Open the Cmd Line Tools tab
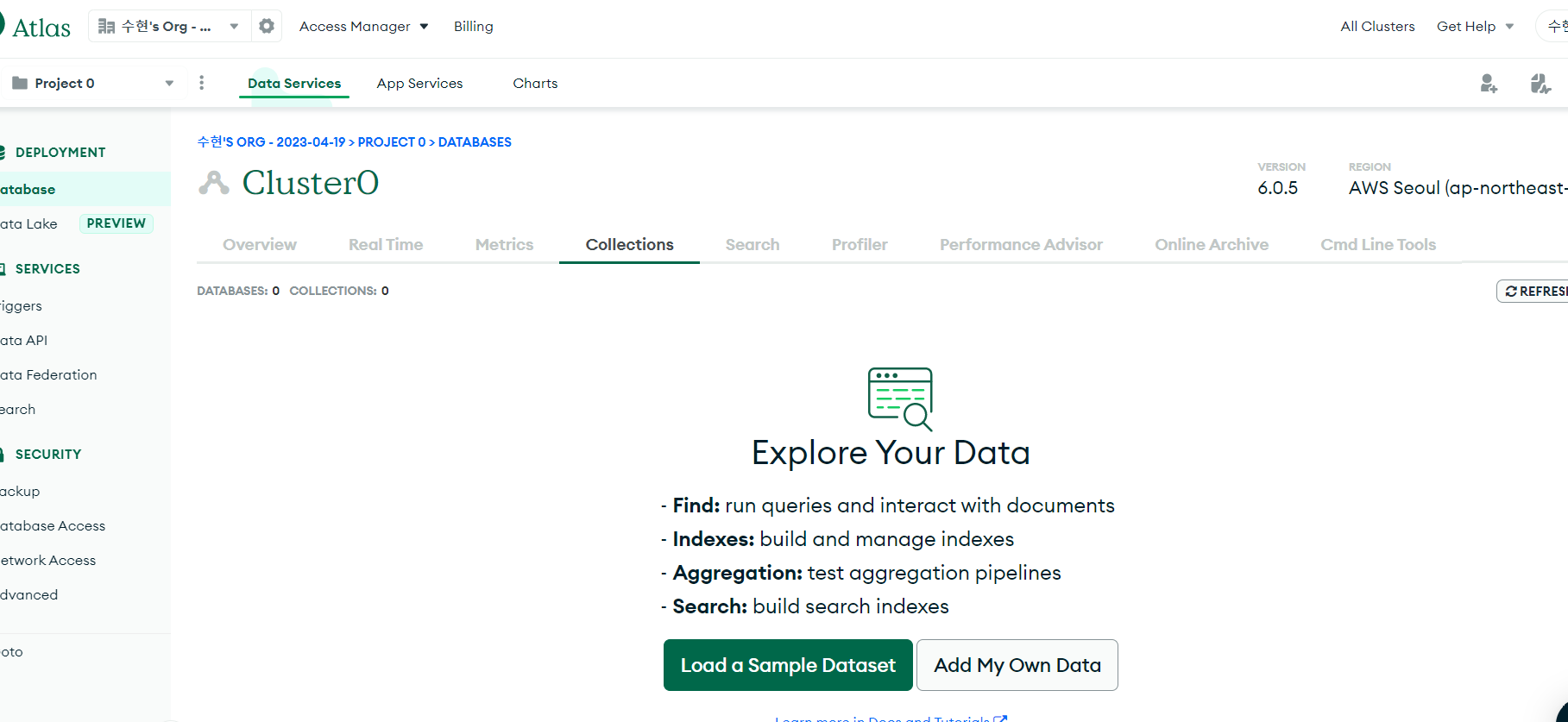1568x722 pixels. pos(1378,244)
